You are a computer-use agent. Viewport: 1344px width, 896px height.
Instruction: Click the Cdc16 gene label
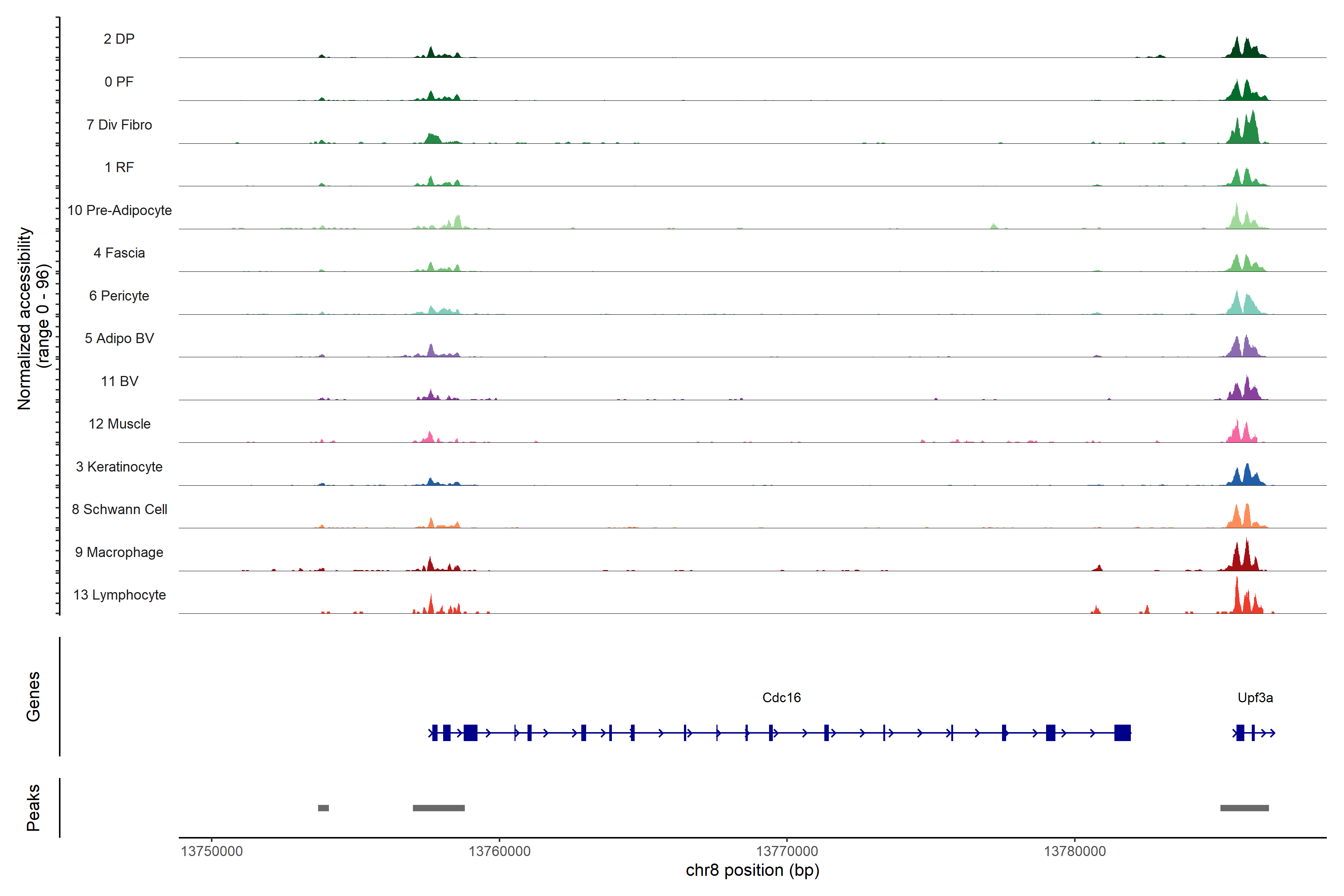tap(781, 697)
